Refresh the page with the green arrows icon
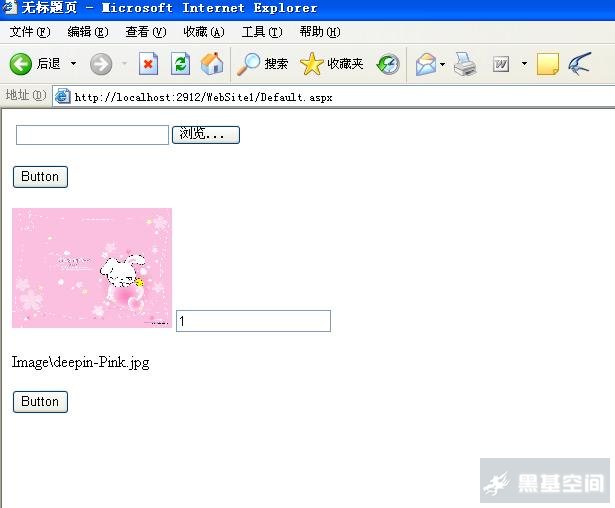Viewport: 615px width, 508px height. pyautogui.click(x=180, y=64)
